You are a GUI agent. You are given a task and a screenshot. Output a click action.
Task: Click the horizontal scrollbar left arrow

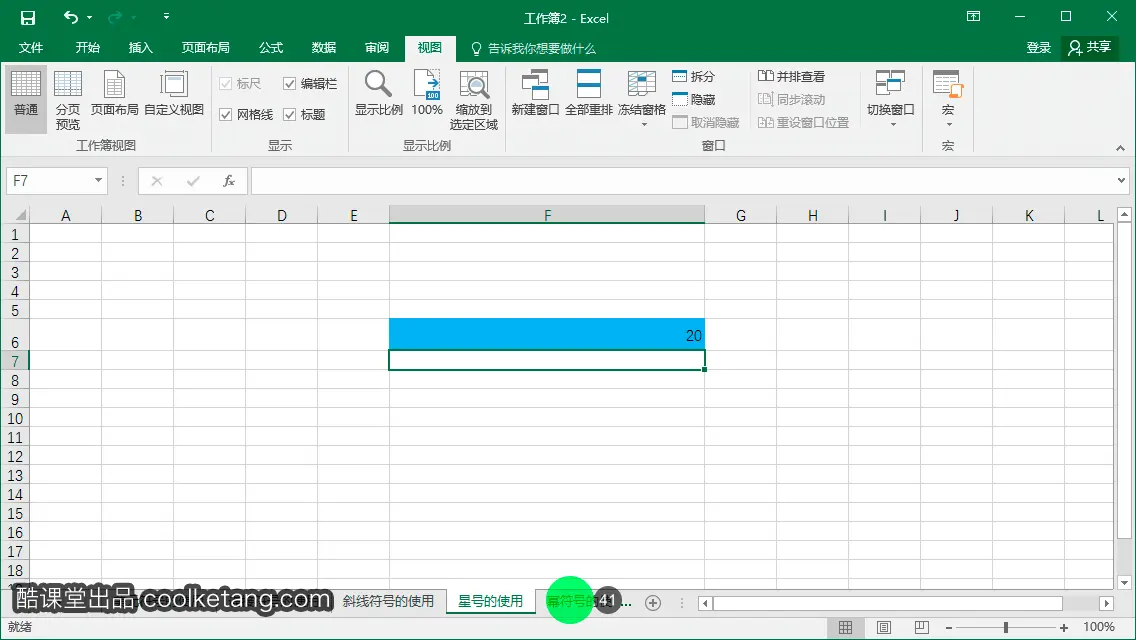tap(705, 603)
